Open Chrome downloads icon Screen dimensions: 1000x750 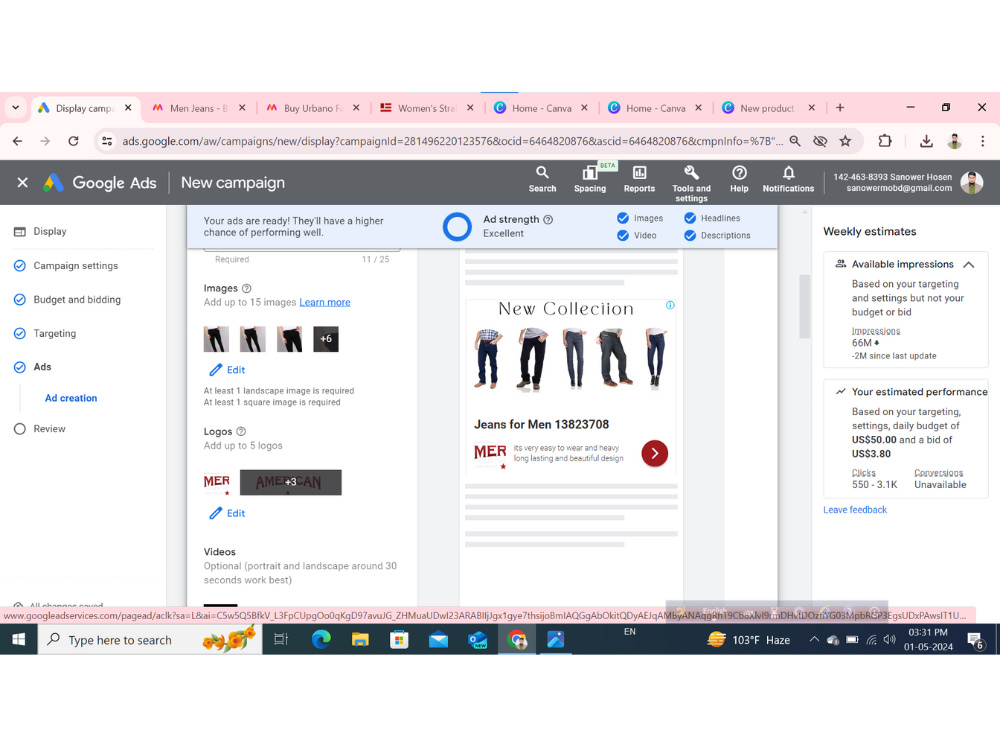pyautogui.click(x=926, y=141)
